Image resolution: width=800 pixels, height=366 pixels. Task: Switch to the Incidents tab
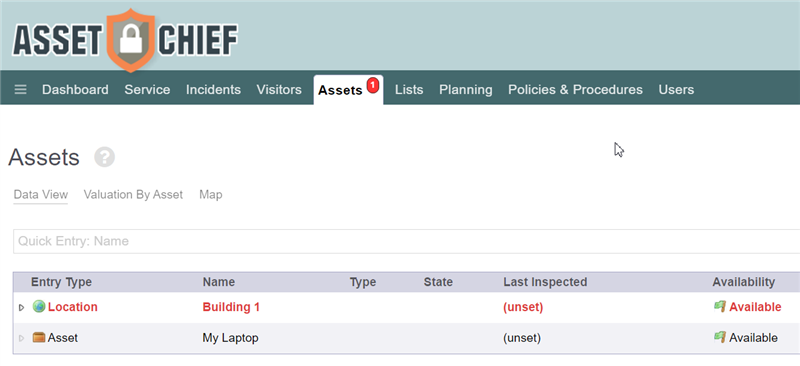(213, 90)
